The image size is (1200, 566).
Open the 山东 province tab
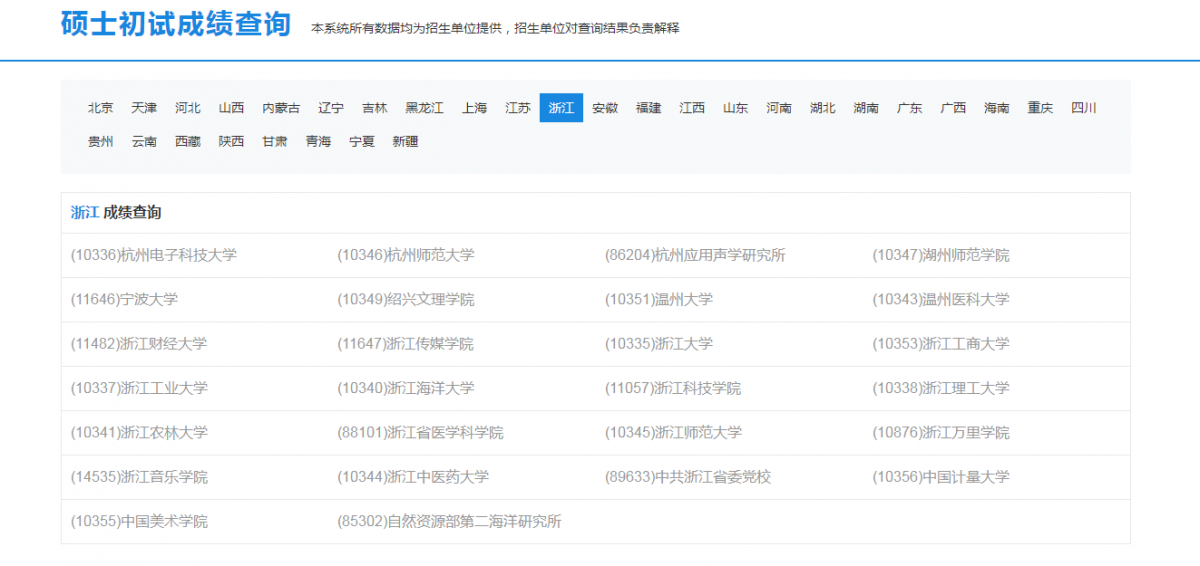point(736,108)
